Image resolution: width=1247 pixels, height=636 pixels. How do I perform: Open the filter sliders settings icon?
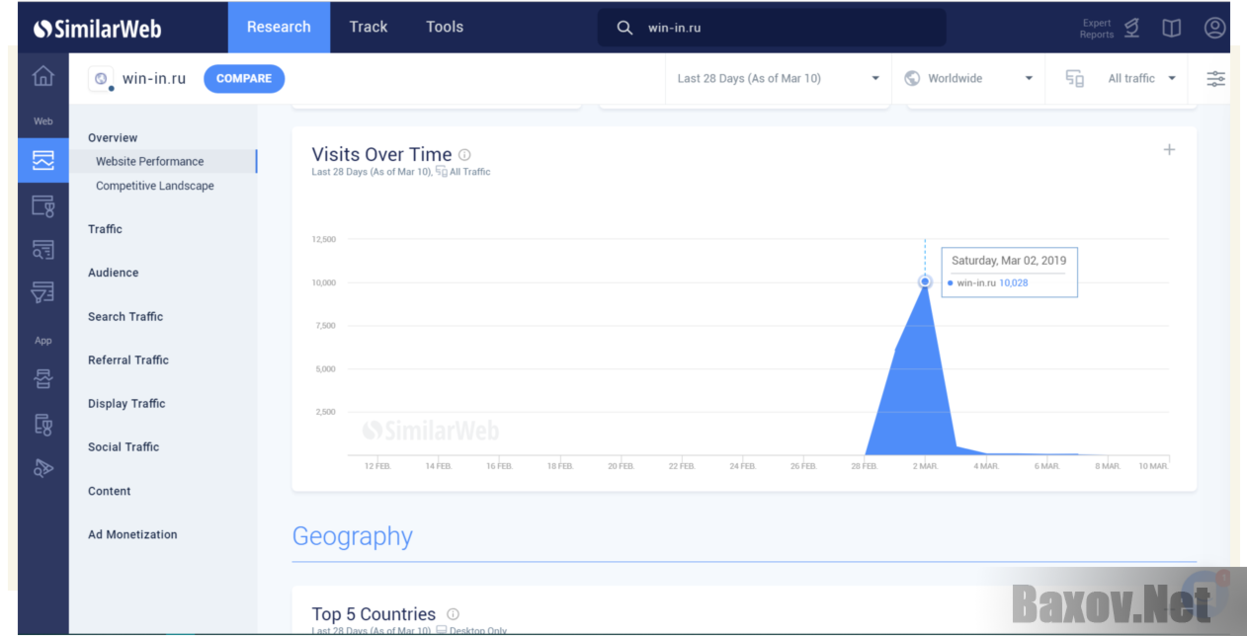(x=1216, y=78)
